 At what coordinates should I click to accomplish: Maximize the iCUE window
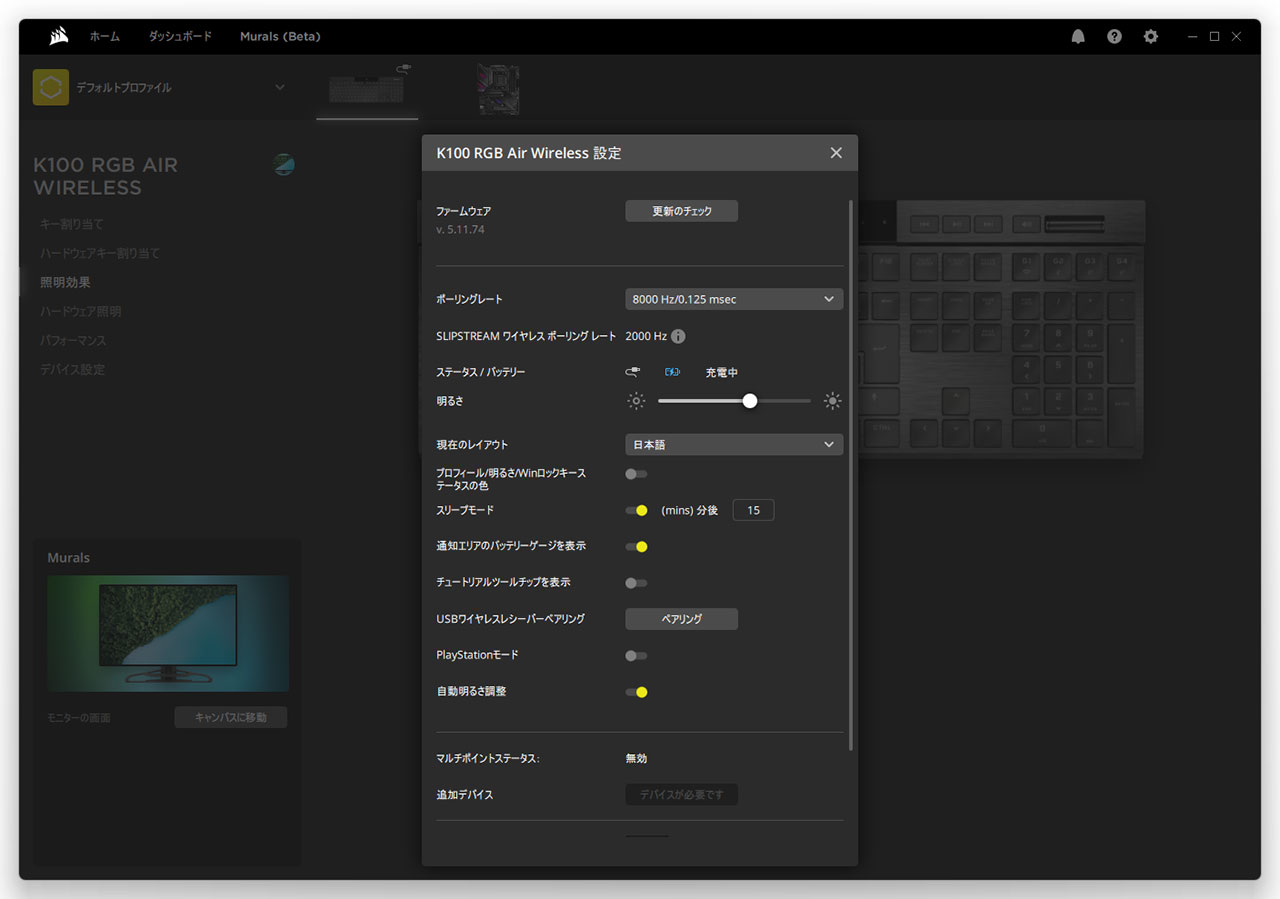click(x=1214, y=36)
